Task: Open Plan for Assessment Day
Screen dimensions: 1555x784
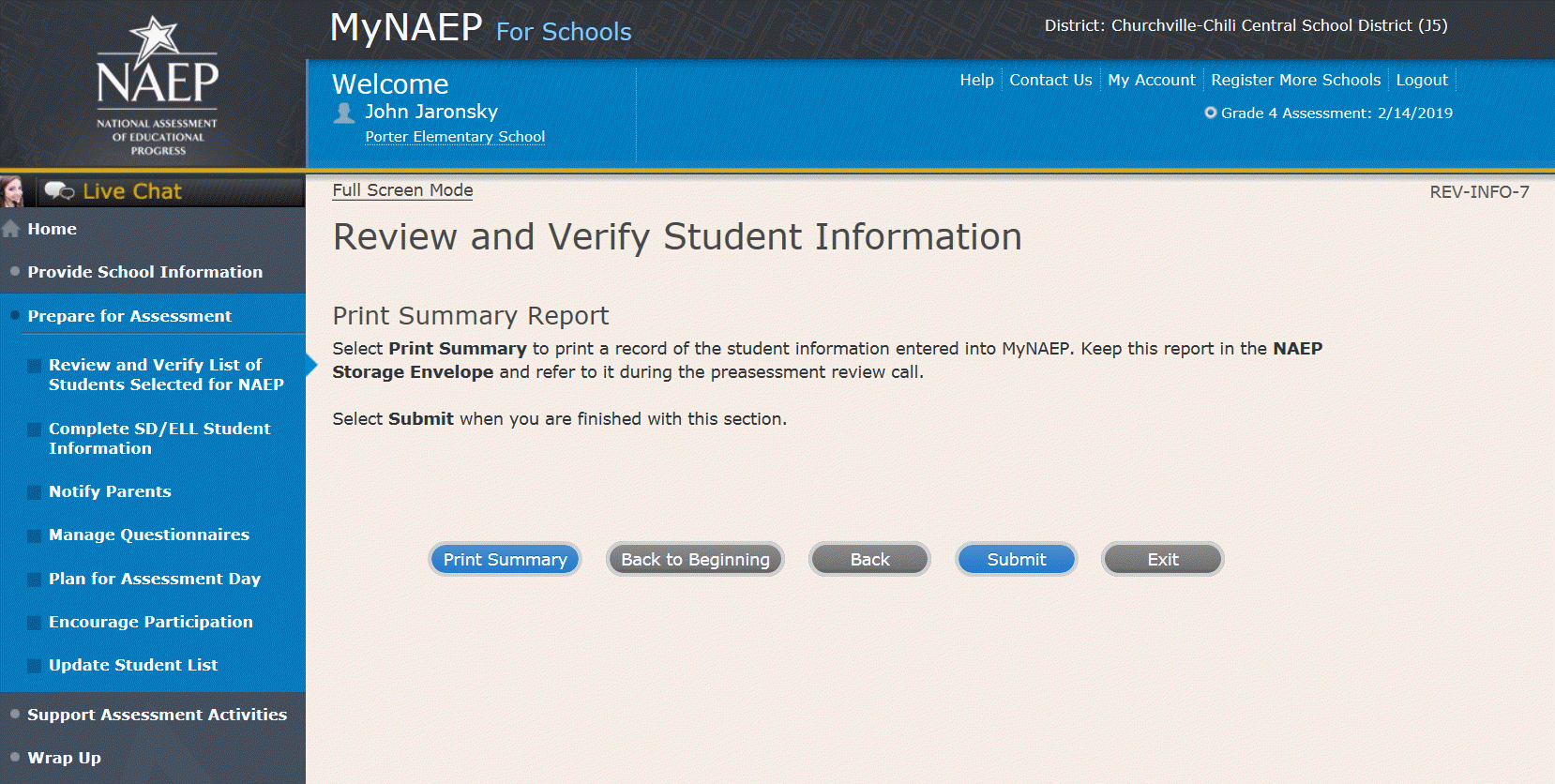Action: coord(155,579)
